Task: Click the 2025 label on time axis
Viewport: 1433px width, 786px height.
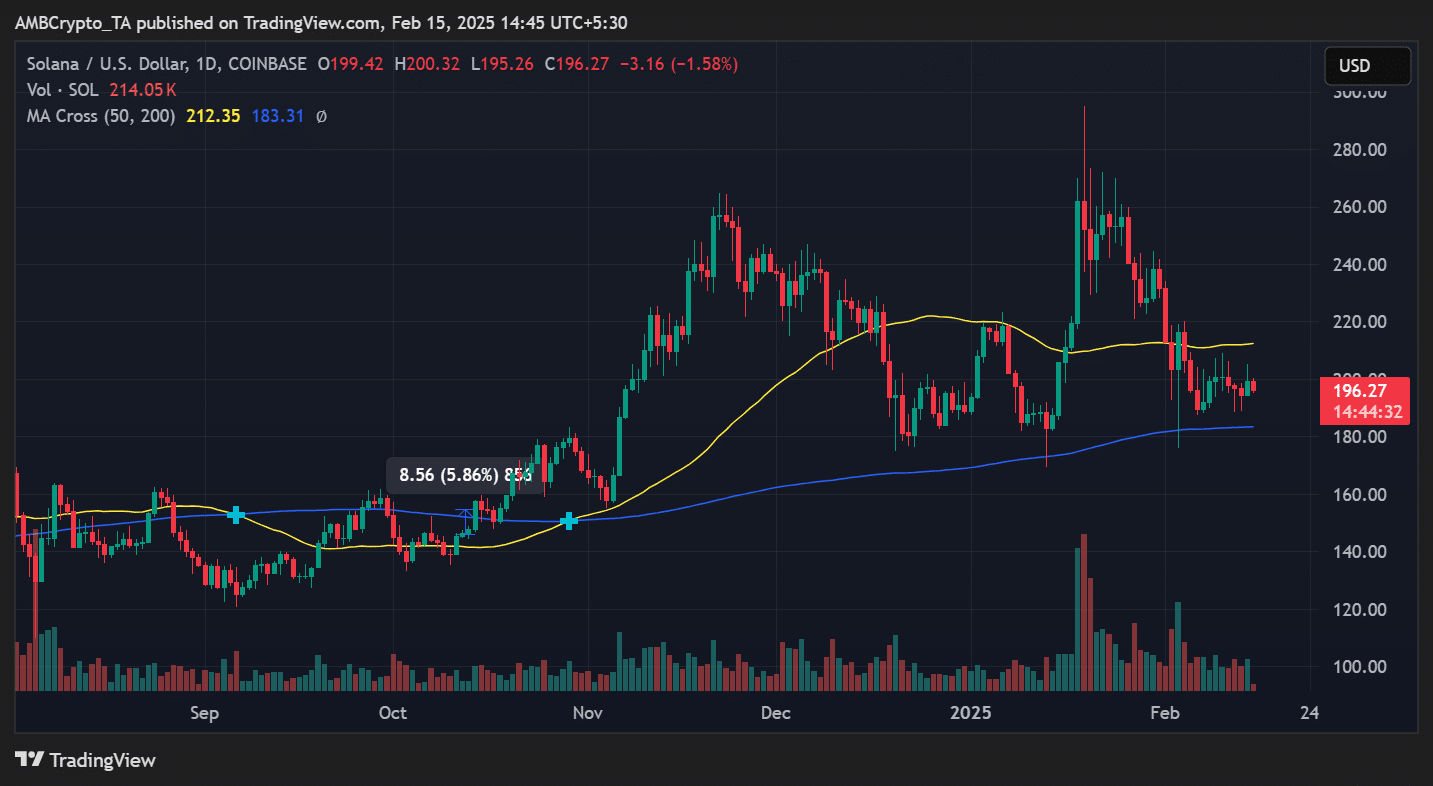Action: pyautogui.click(x=970, y=713)
